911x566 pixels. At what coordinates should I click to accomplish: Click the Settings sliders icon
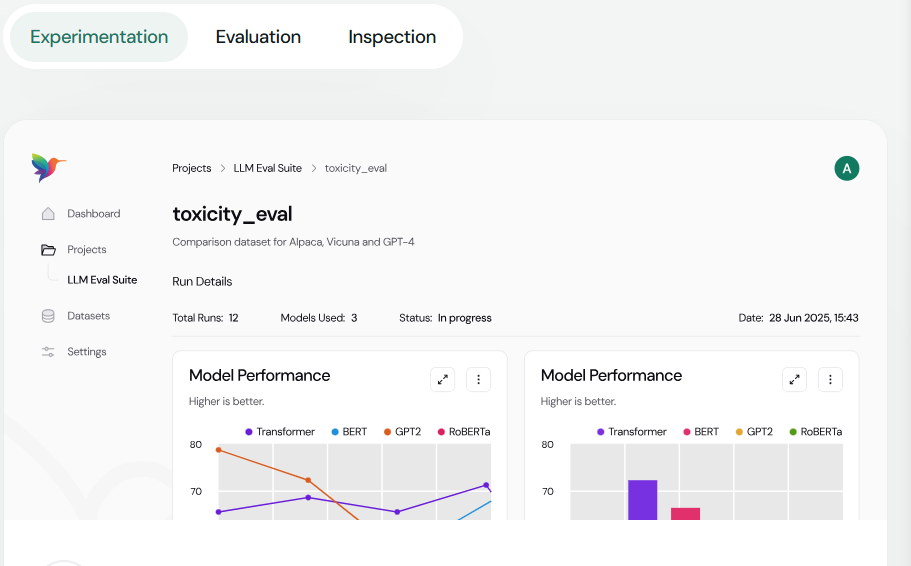(x=48, y=352)
